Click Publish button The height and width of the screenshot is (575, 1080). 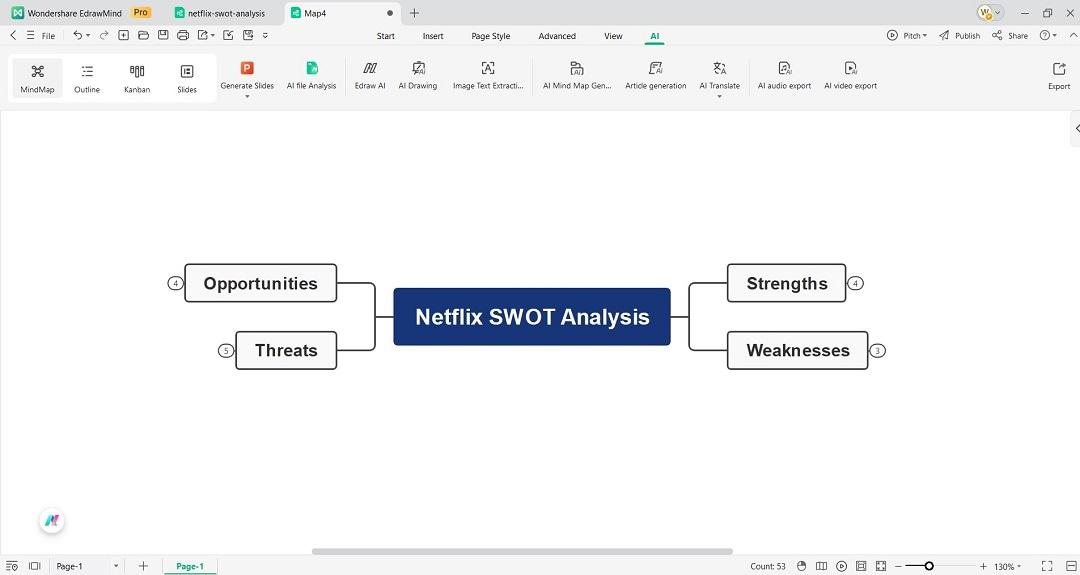(959, 35)
